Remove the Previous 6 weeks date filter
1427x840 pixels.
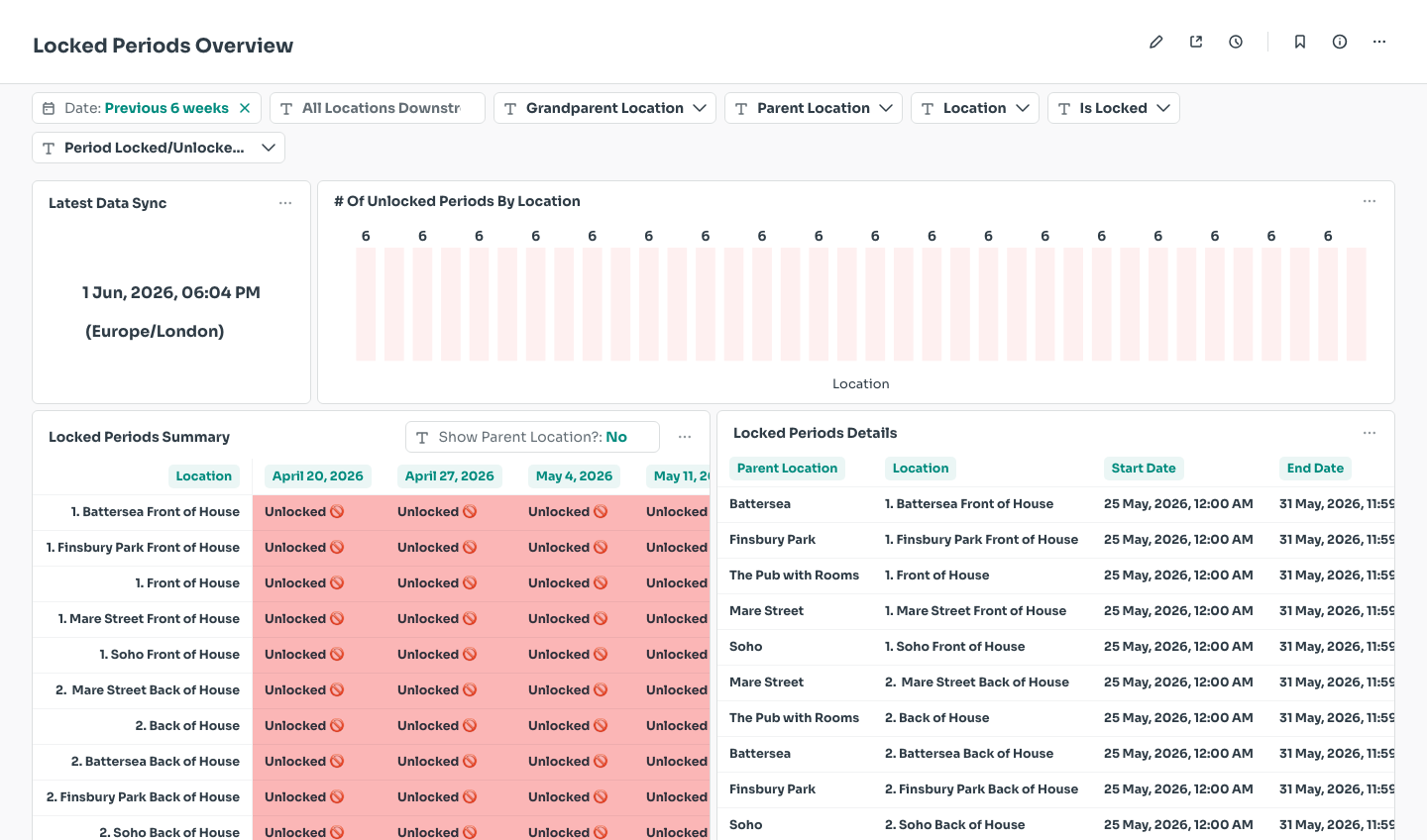click(245, 108)
